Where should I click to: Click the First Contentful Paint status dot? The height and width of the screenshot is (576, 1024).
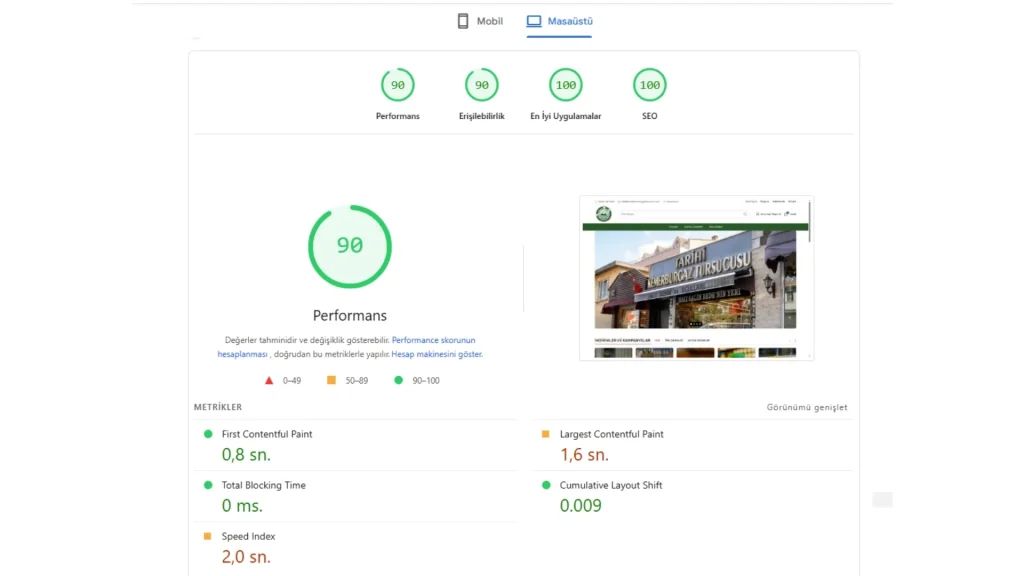click(208, 434)
